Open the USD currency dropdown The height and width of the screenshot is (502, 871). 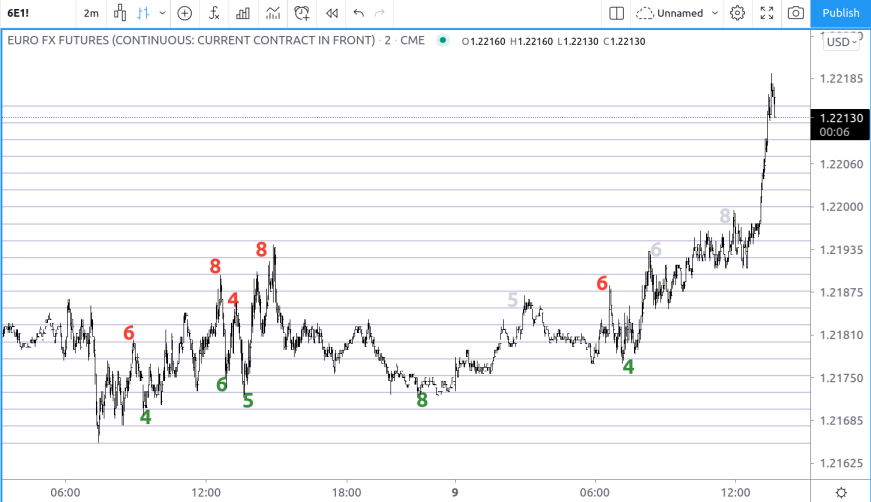coord(842,42)
